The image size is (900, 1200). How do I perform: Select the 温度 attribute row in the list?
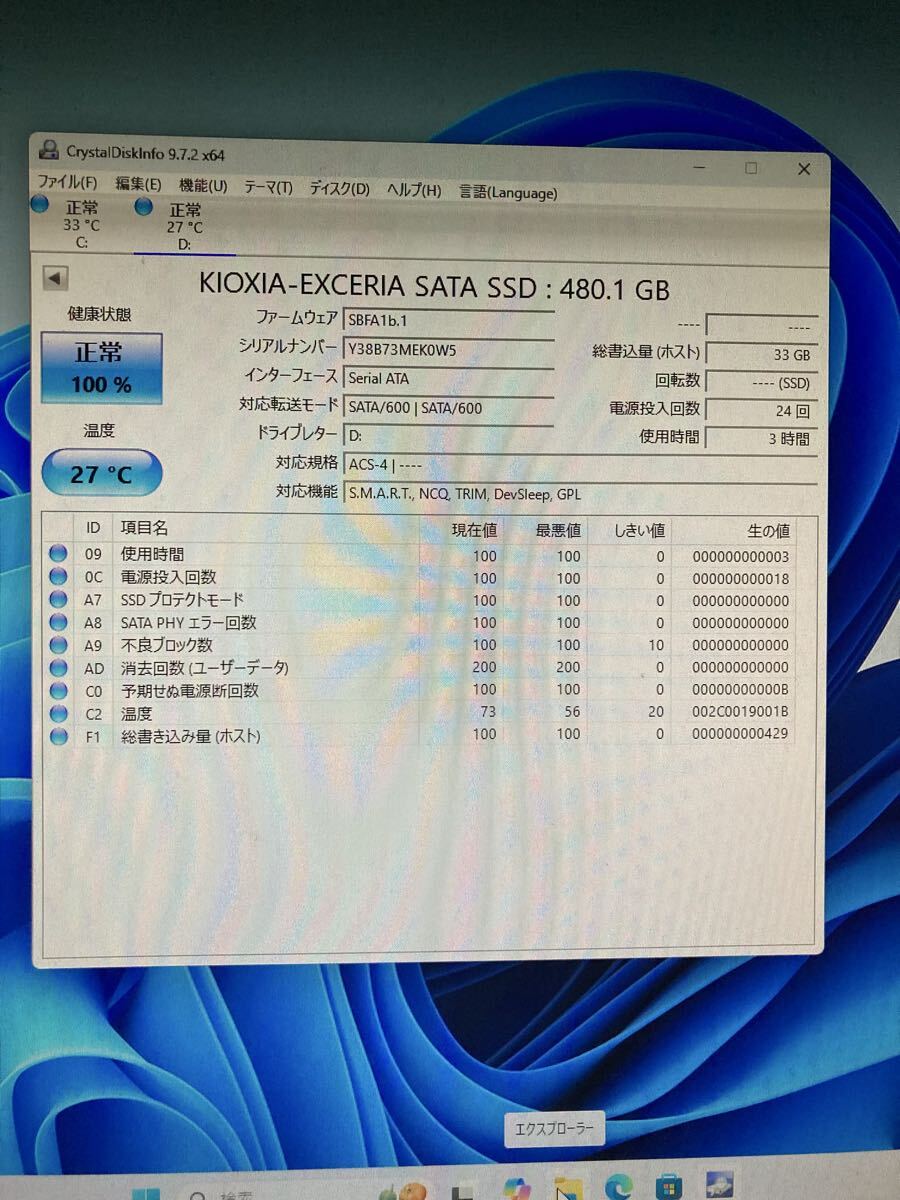(x=420, y=713)
